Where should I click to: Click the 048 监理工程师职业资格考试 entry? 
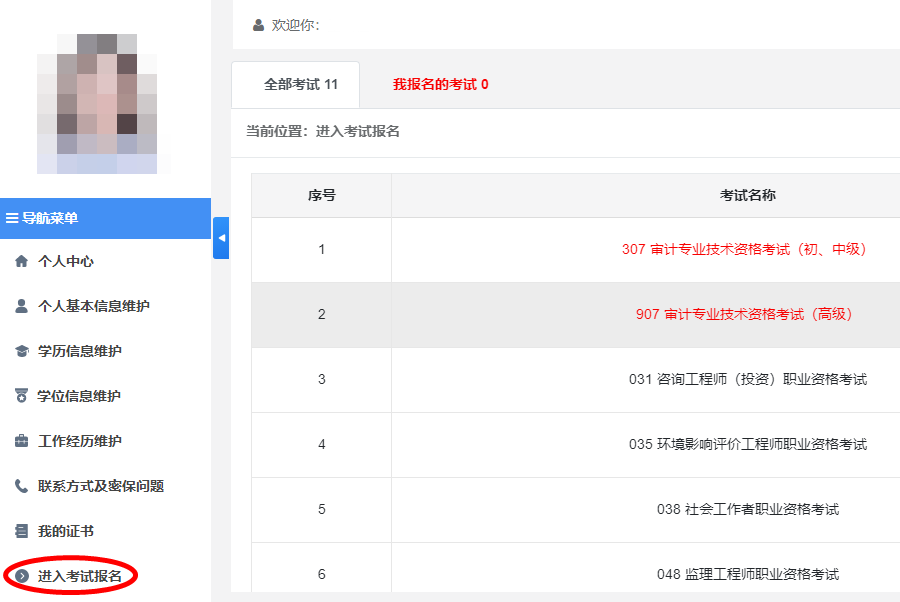tap(747, 574)
